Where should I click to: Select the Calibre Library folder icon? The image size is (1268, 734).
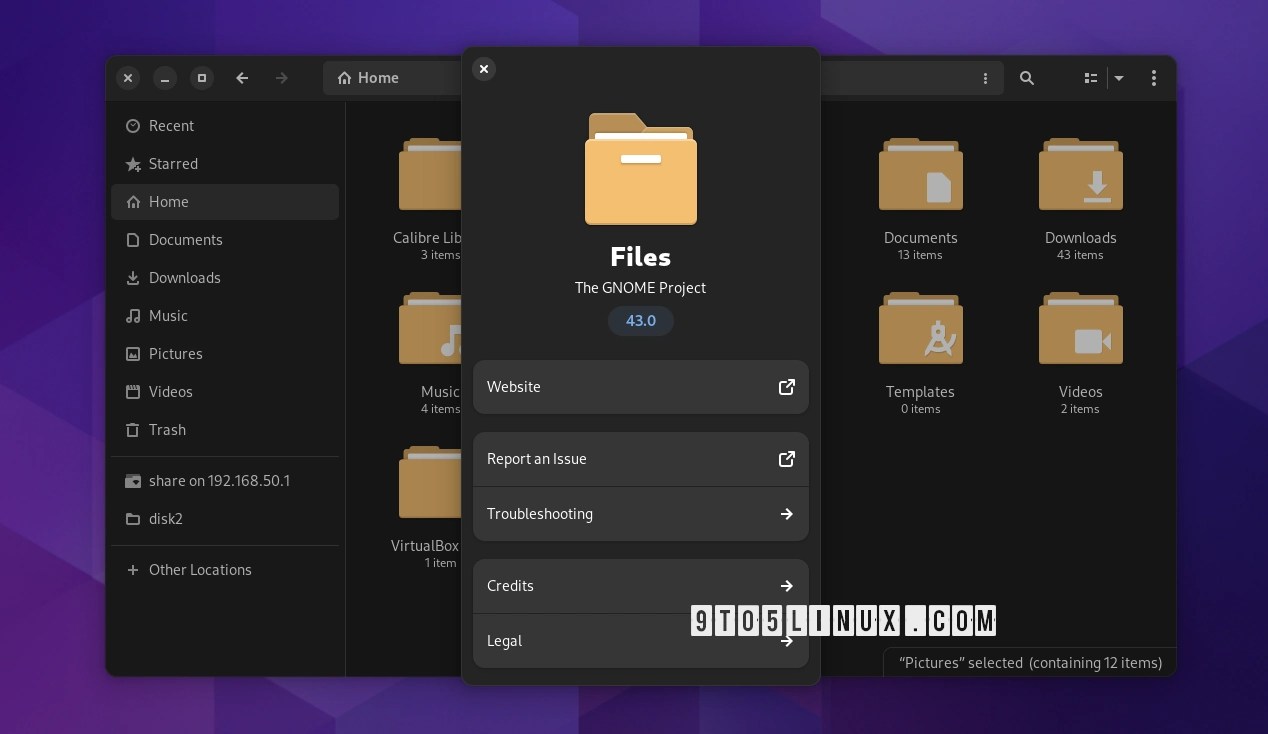click(x=430, y=174)
